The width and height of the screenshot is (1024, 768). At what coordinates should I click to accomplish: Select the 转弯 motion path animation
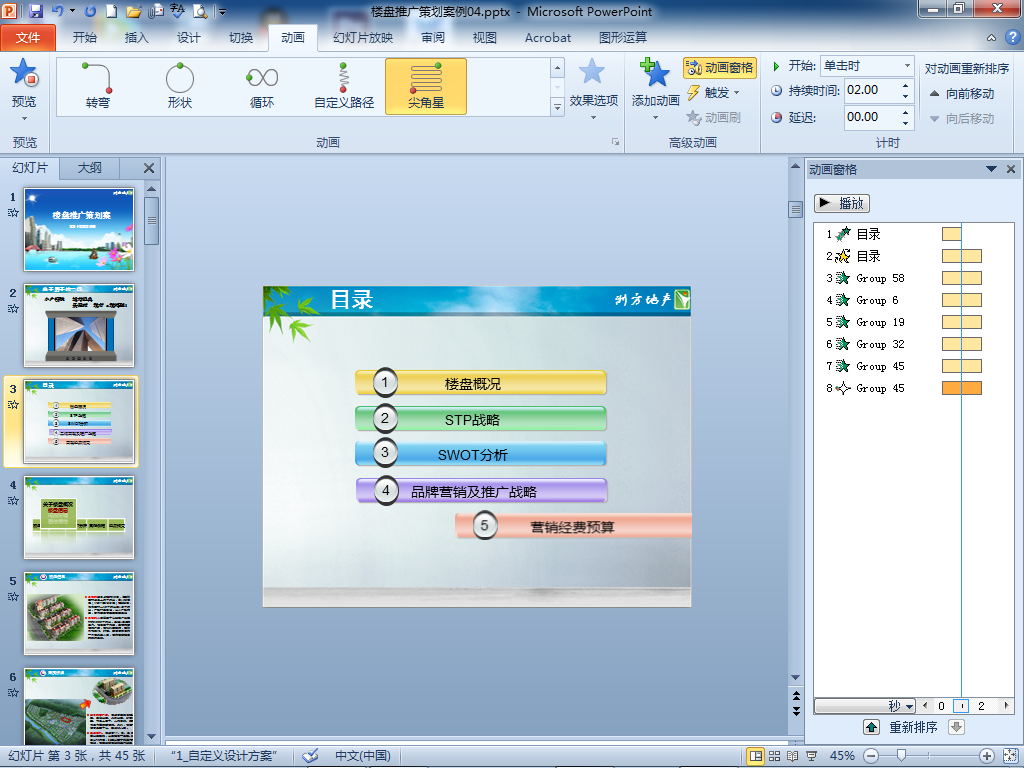[x=97, y=86]
